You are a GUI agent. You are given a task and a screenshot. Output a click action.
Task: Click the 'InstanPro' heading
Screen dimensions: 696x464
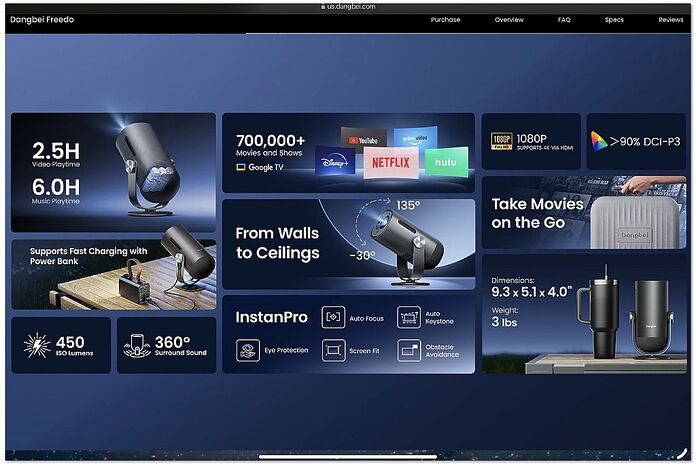(272, 317)
